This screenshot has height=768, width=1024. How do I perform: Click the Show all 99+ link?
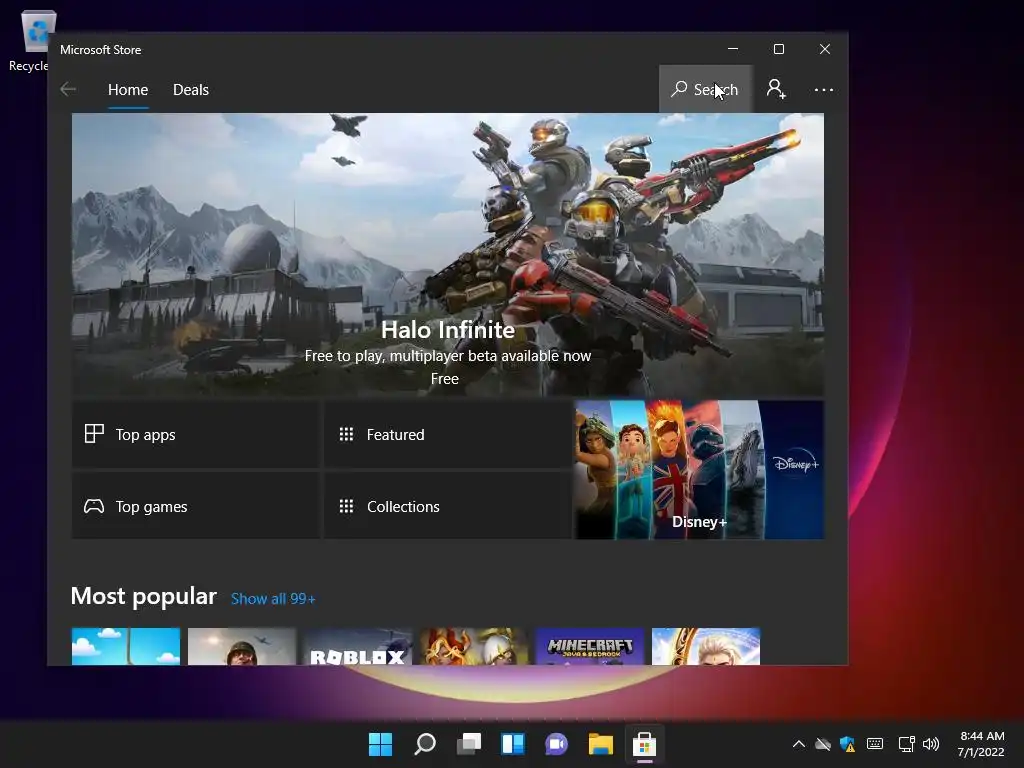coord(273,599)
